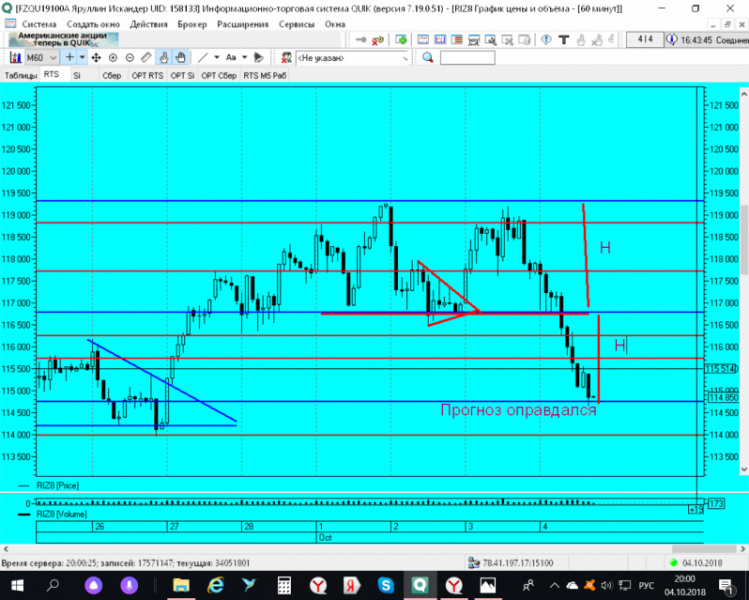Expand the crosshair cursor options arrow
This screenshot has width=749, height=600.
pos(82,58)
